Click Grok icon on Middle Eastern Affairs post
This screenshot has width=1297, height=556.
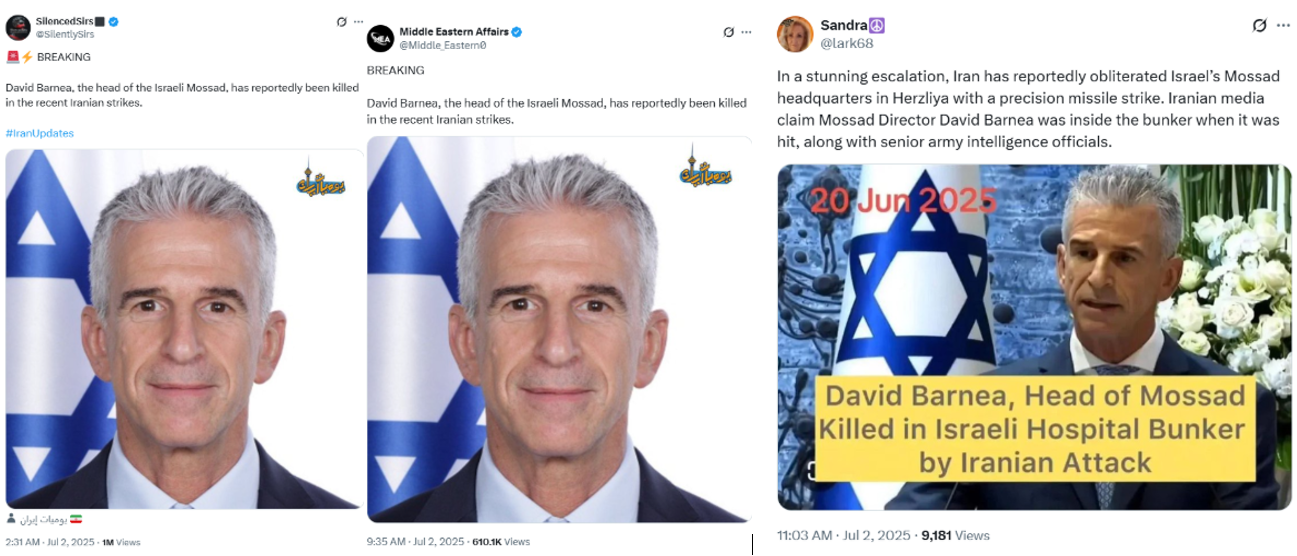point(729,32)
